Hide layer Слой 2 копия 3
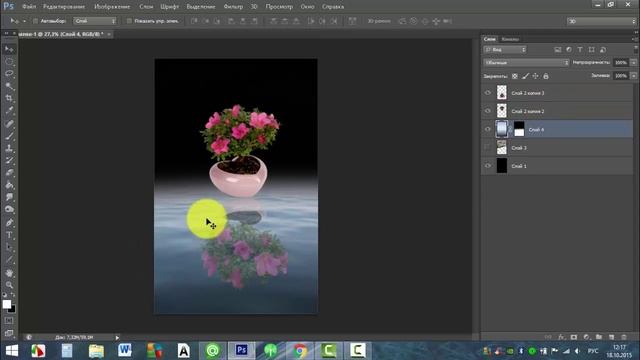The width and height of the screenshot is (640, 360). click(x=488, y=93)
